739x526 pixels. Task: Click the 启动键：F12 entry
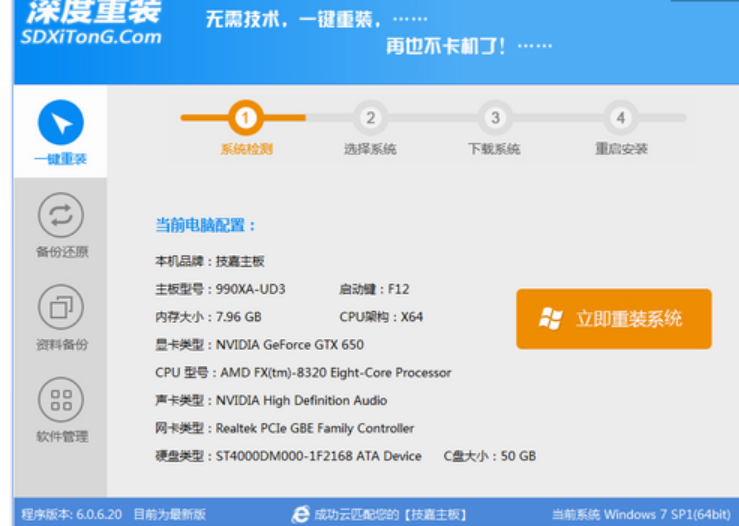coord(374,289)
